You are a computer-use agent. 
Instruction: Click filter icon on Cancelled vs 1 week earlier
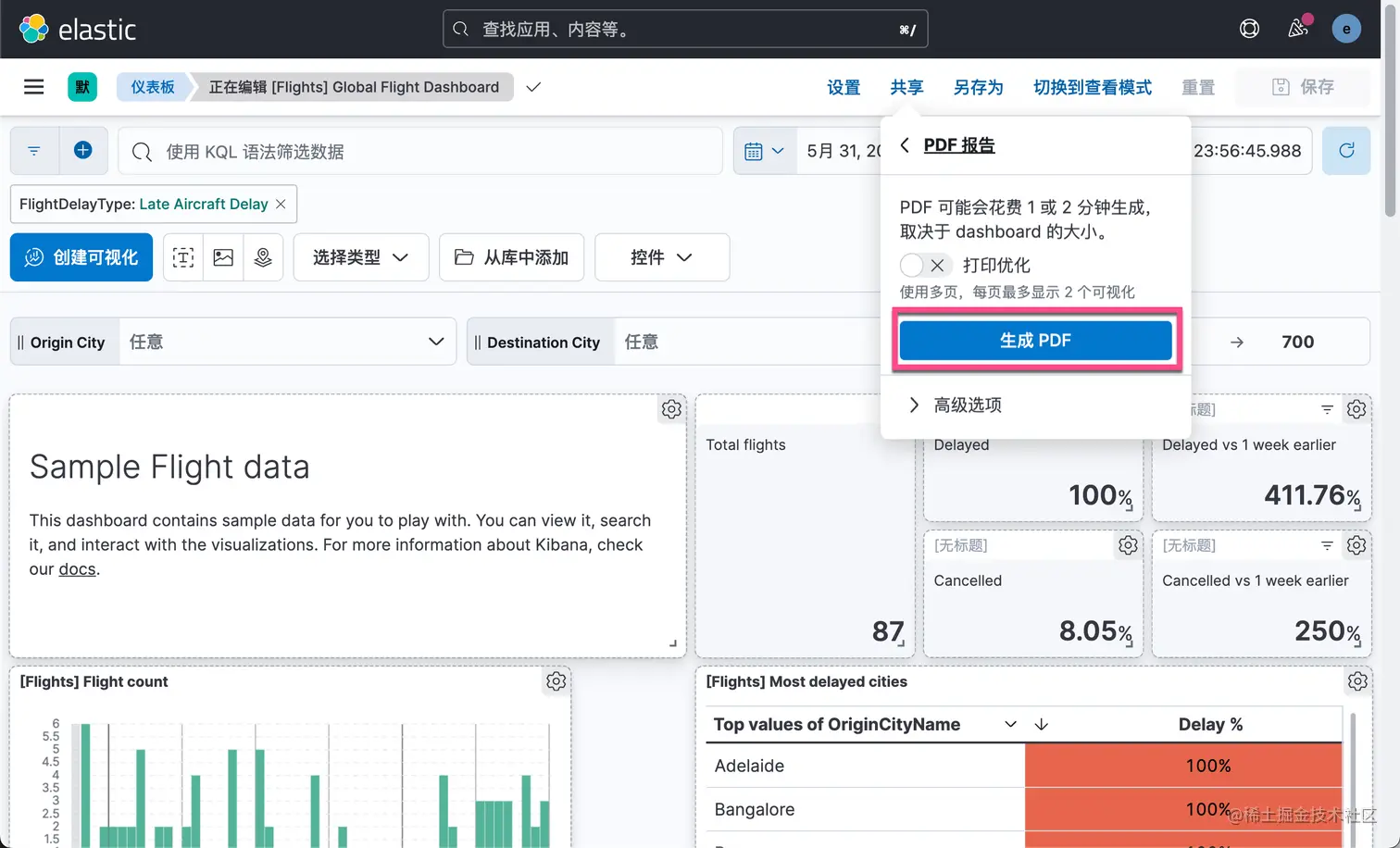pos(1327,545)
